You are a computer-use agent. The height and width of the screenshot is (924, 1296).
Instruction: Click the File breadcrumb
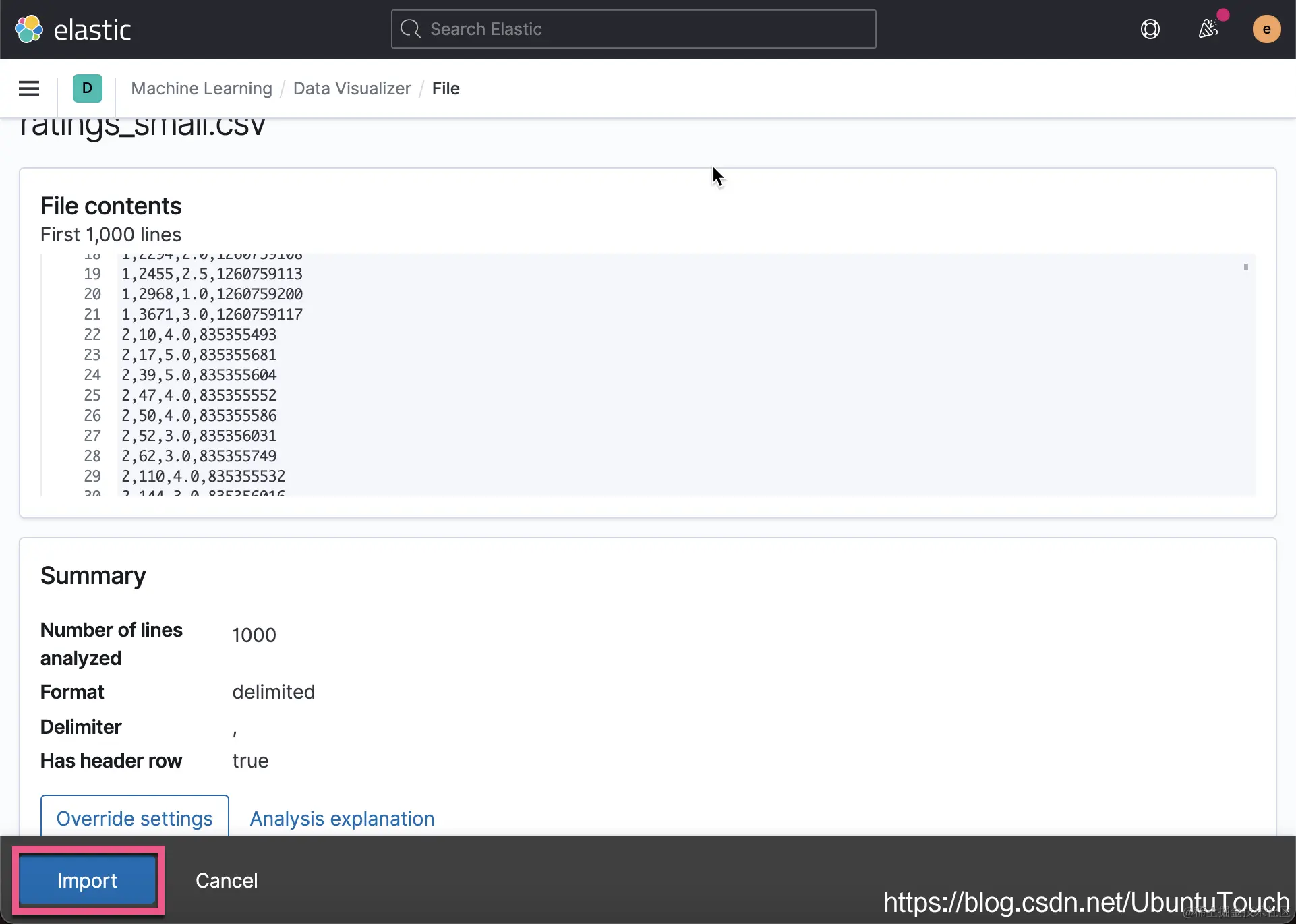(446, 88)
